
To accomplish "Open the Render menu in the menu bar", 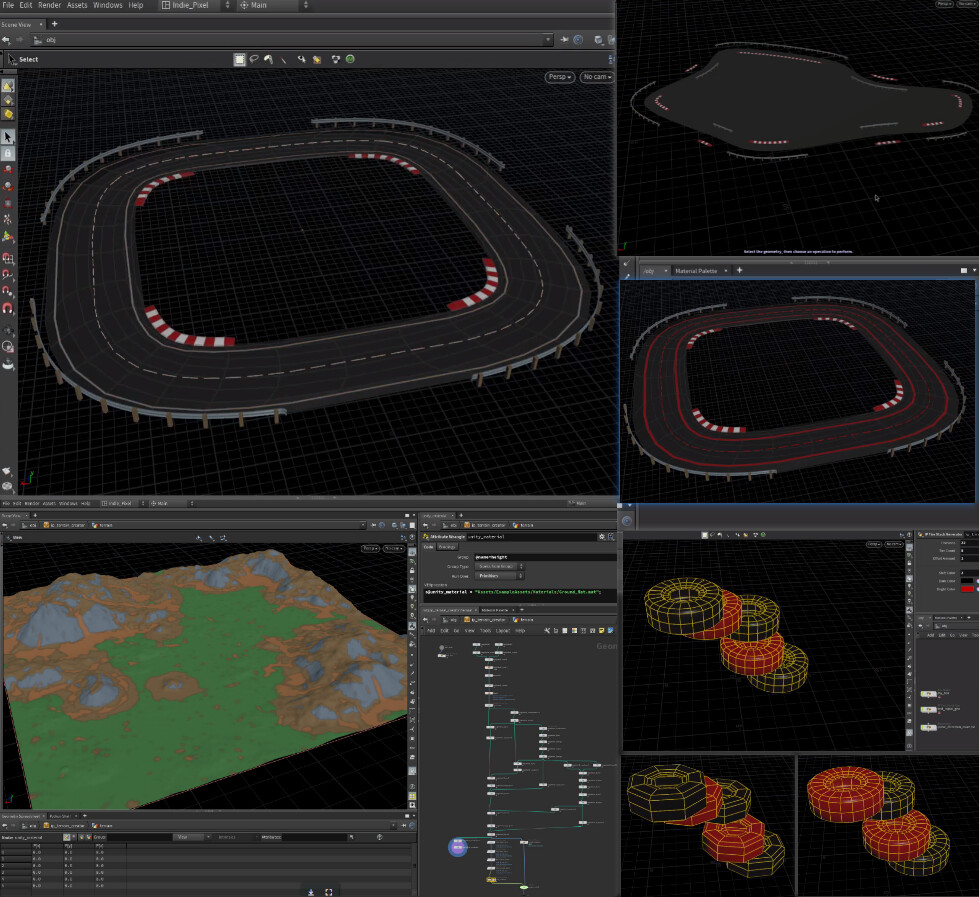I will [50, 5].
